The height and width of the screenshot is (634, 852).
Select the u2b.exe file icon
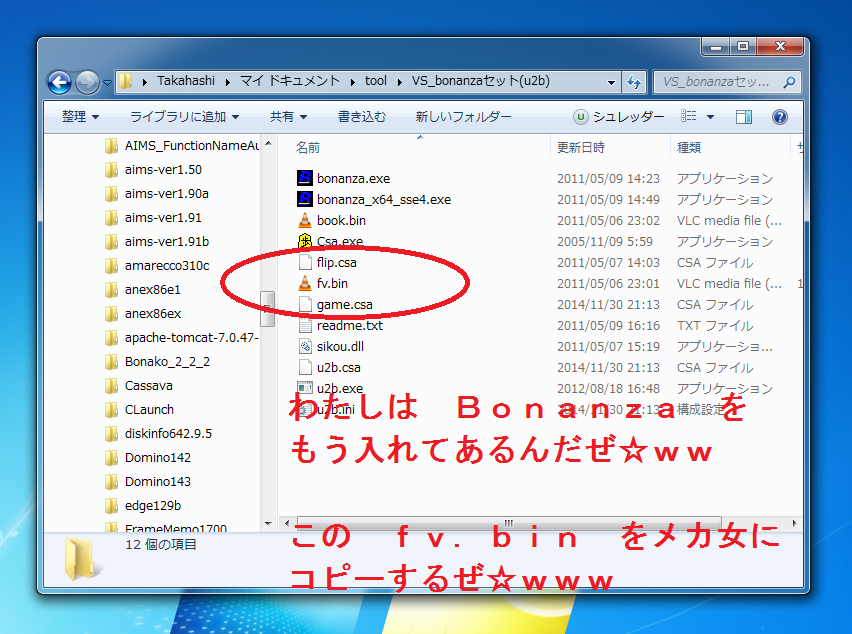(x=305, y=388)
